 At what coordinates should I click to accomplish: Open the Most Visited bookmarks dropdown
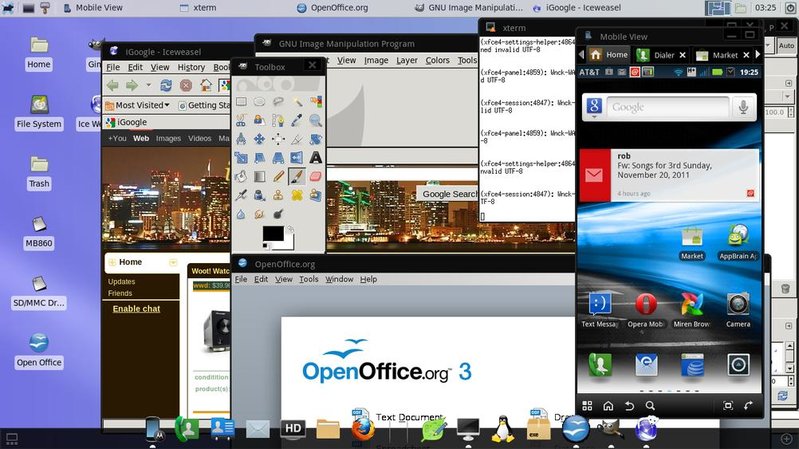137,105
